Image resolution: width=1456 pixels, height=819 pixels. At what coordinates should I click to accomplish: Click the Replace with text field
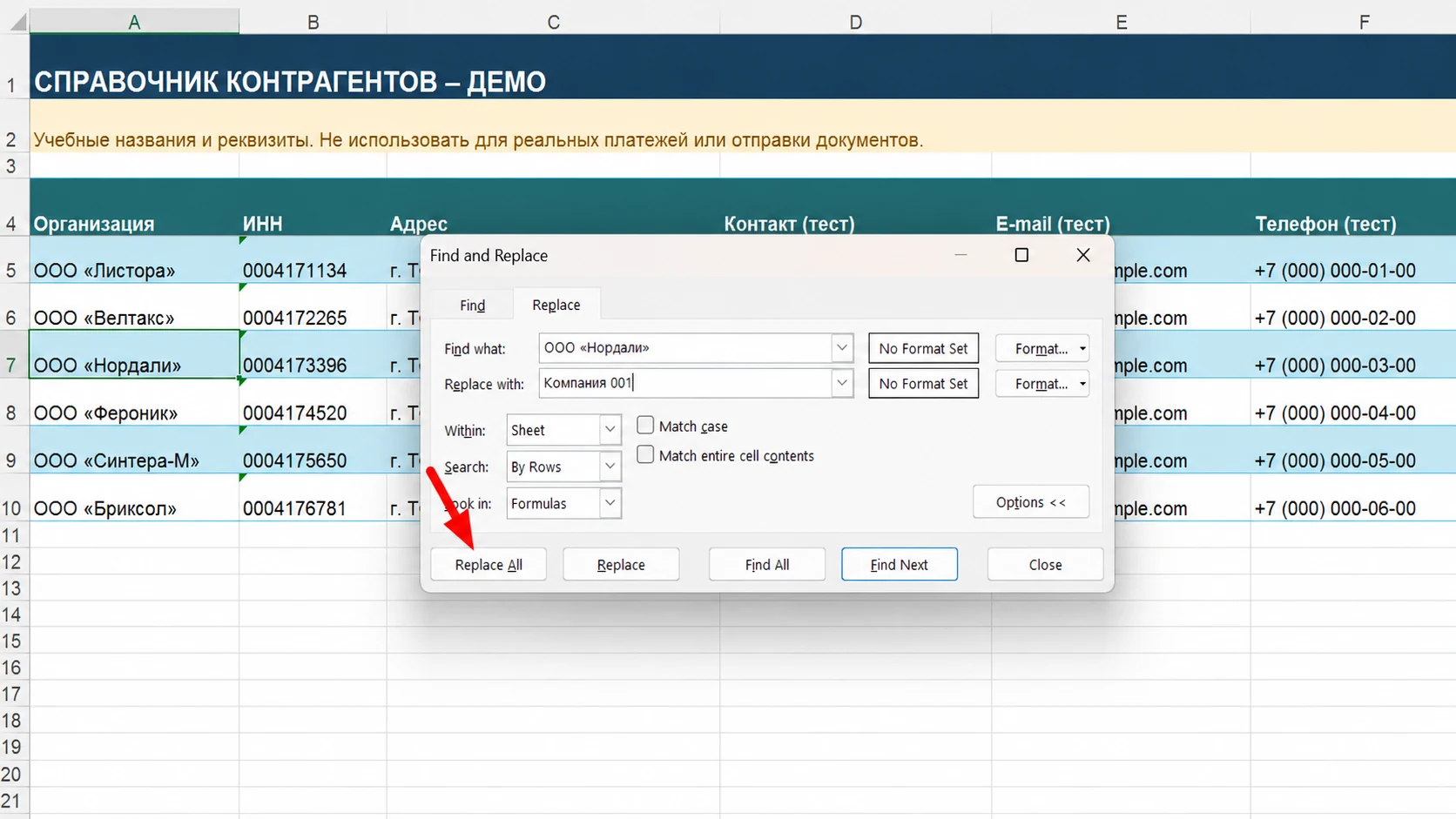pos(685,383)
